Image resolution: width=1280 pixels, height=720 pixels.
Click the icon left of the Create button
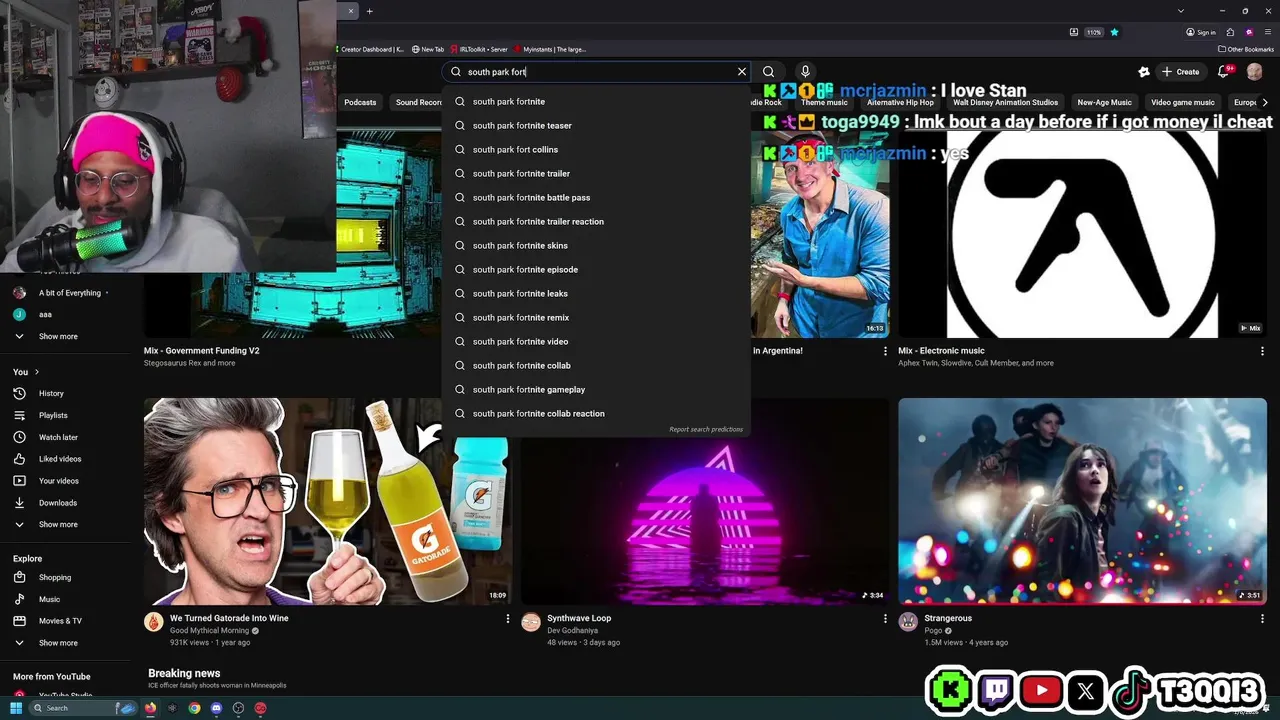pos(1144,72)
